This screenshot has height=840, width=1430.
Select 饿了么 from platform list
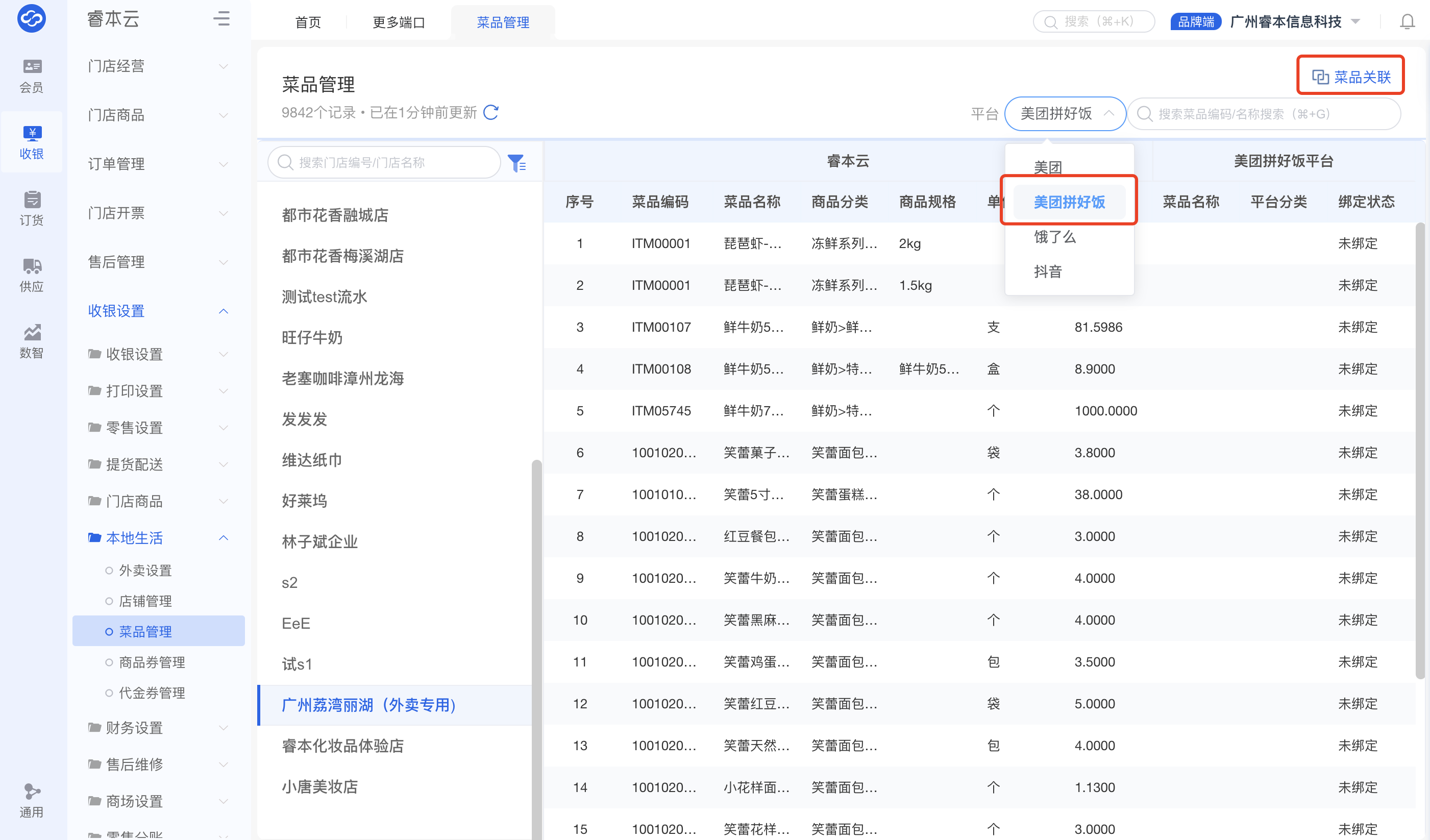(x=1054, y=237)
